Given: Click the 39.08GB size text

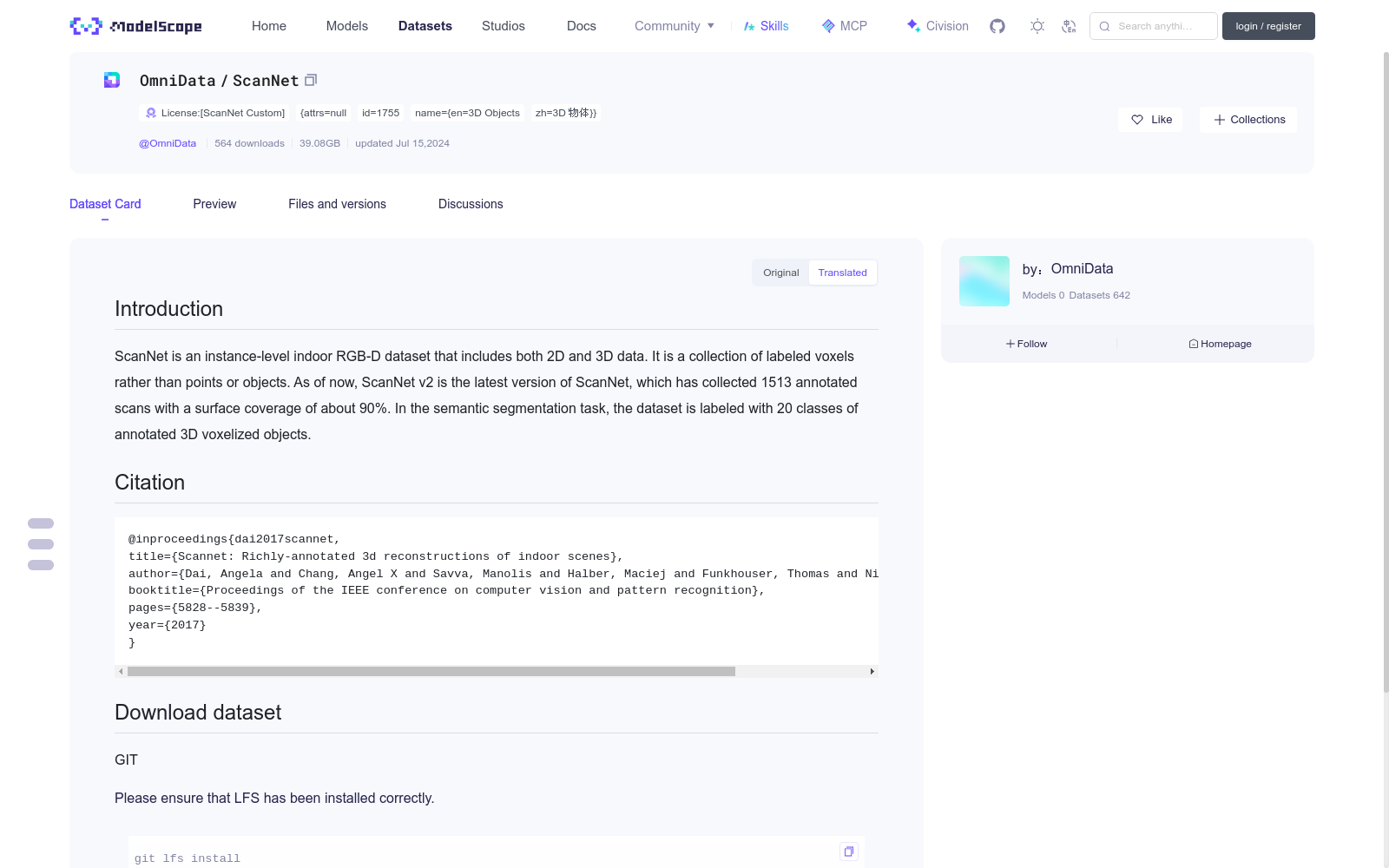Looking at the screenshot, I should 319,143.
